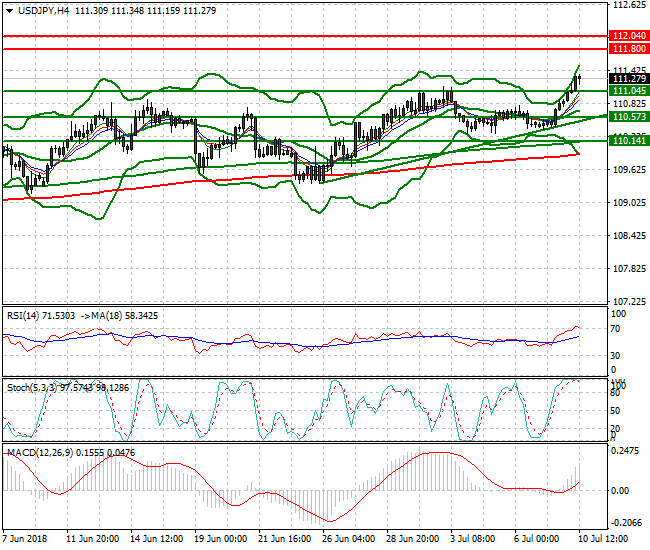Click the MACD scale value 0.2475

point(625,451)
